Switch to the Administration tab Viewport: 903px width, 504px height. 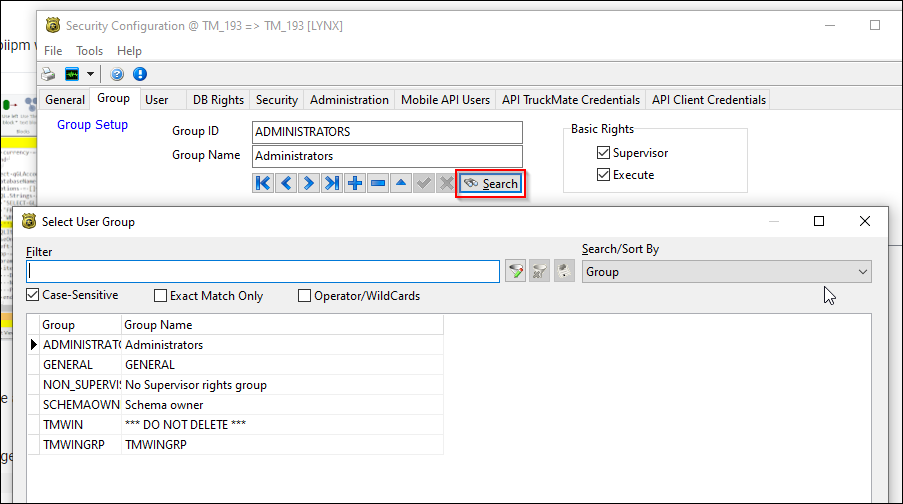[349, 100]
